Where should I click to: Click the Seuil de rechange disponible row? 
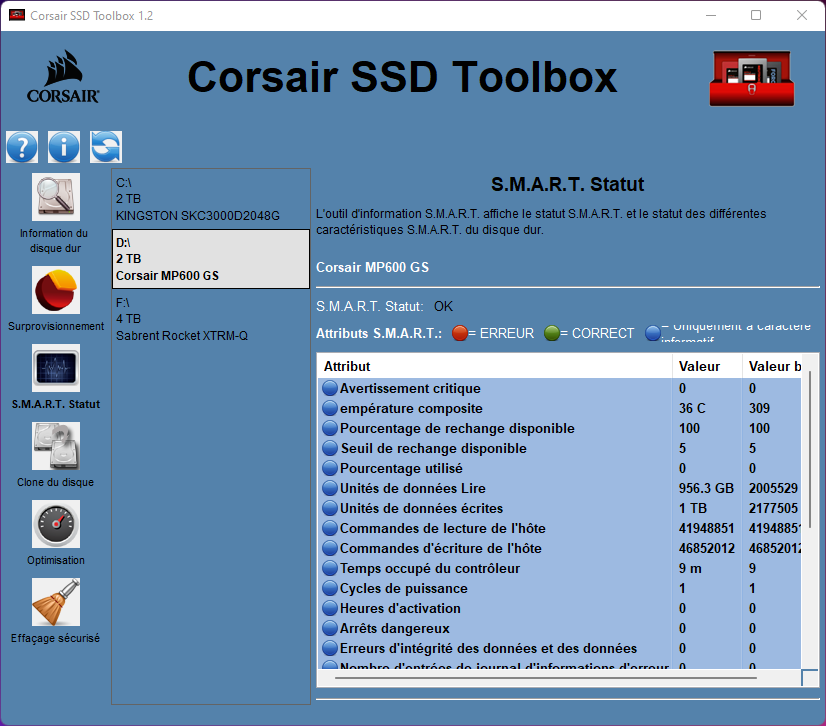click(x=559, y=448)
